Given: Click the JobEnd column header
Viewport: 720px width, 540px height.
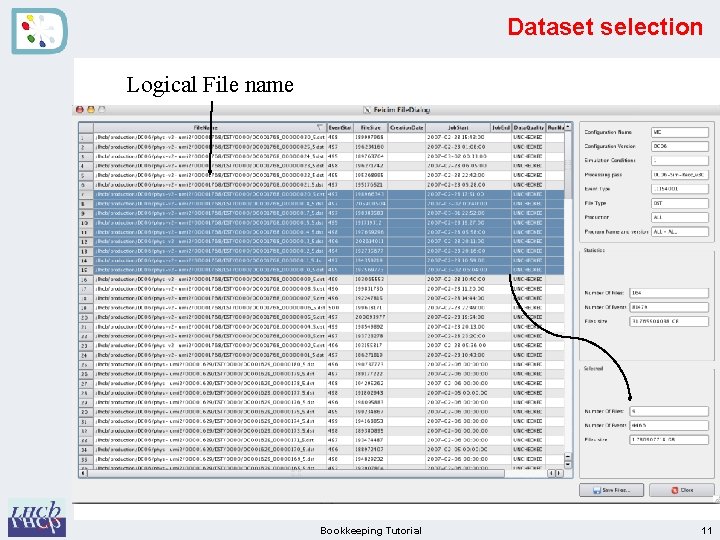Looking at the screenshot, I should pyautogui.click(x=501, y=127).
